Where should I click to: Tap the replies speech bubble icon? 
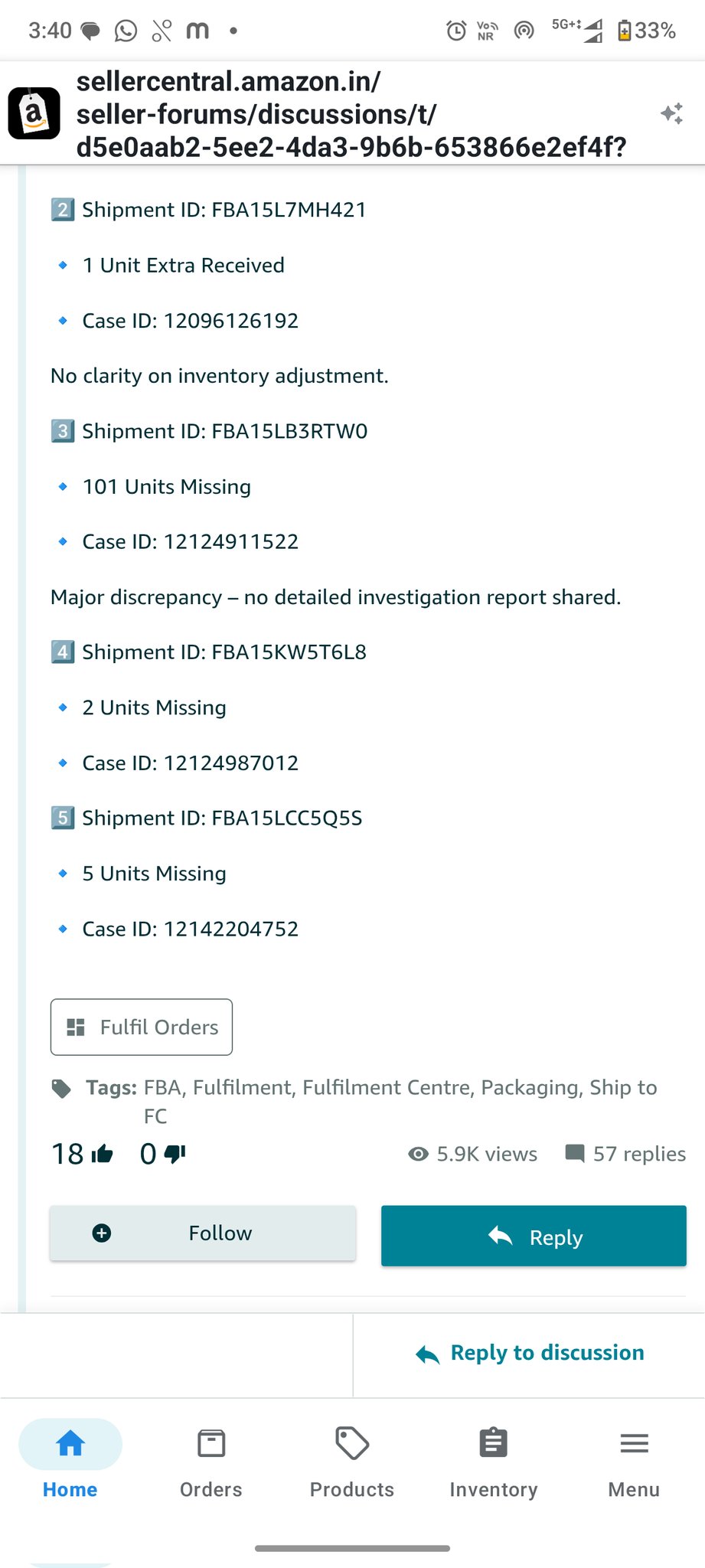[574, 1153]
